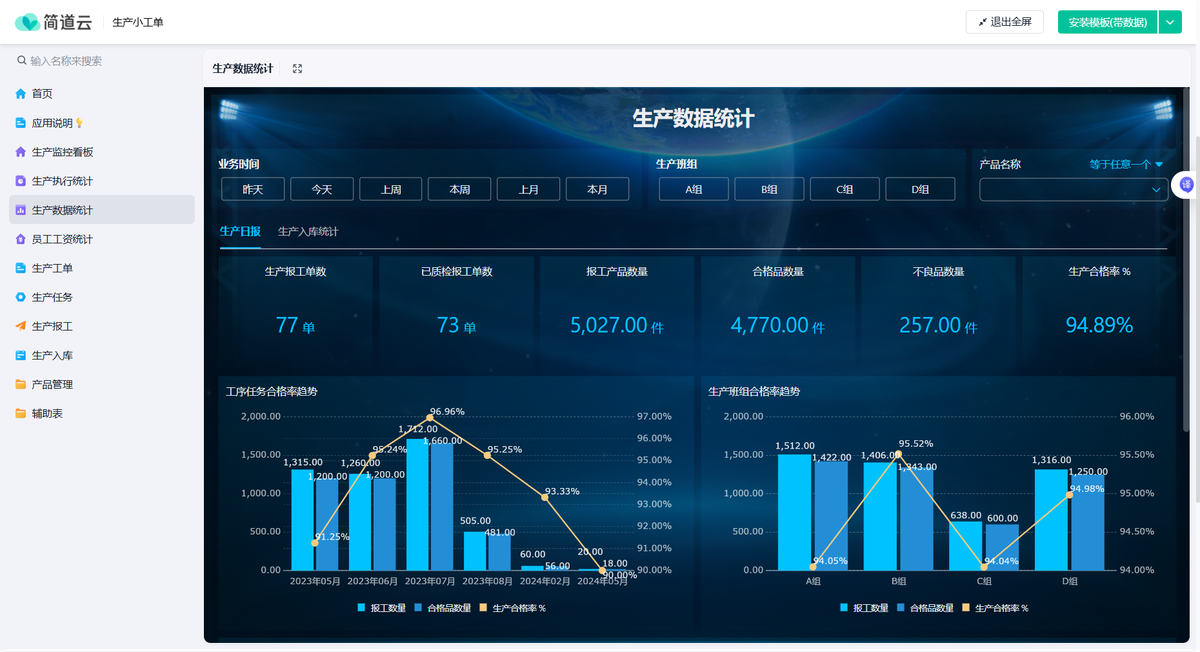Expand 产品管理 folder in sidebar
This screenshot has height=652, width=1200.
(x=102, y=384)
